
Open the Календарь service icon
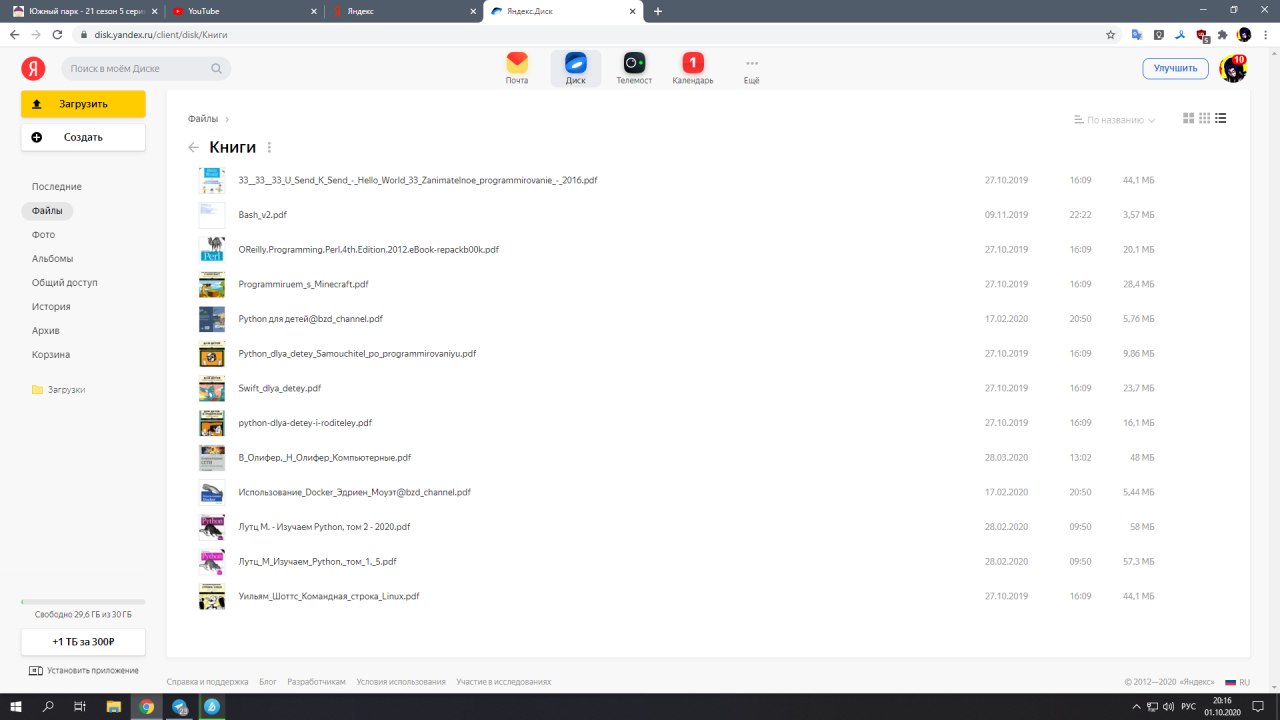pyautogui.click(x=693, y=68)
